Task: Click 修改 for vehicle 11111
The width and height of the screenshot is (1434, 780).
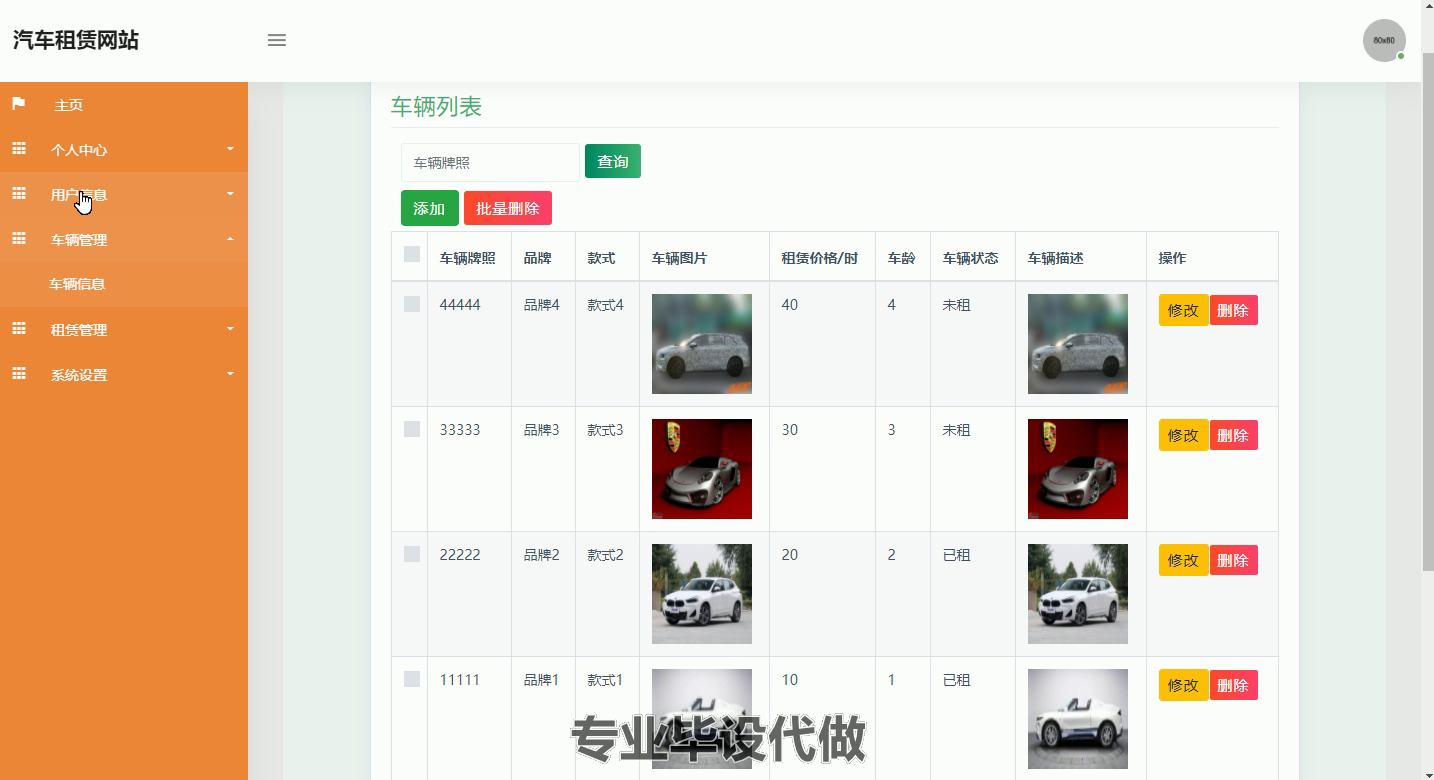Action: [x=1183, y=685]
